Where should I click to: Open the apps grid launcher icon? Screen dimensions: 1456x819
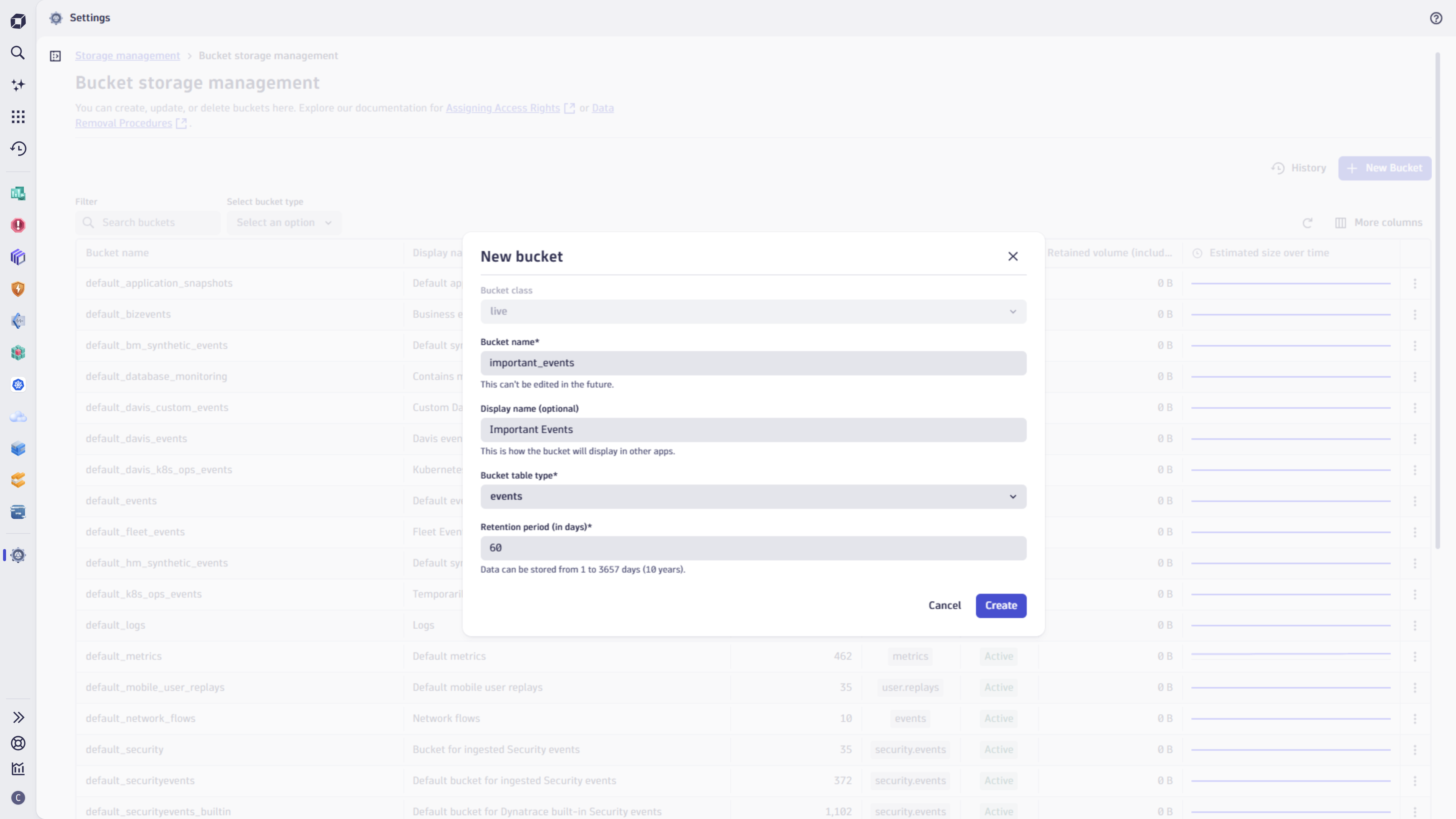click(x=18, y=117)
